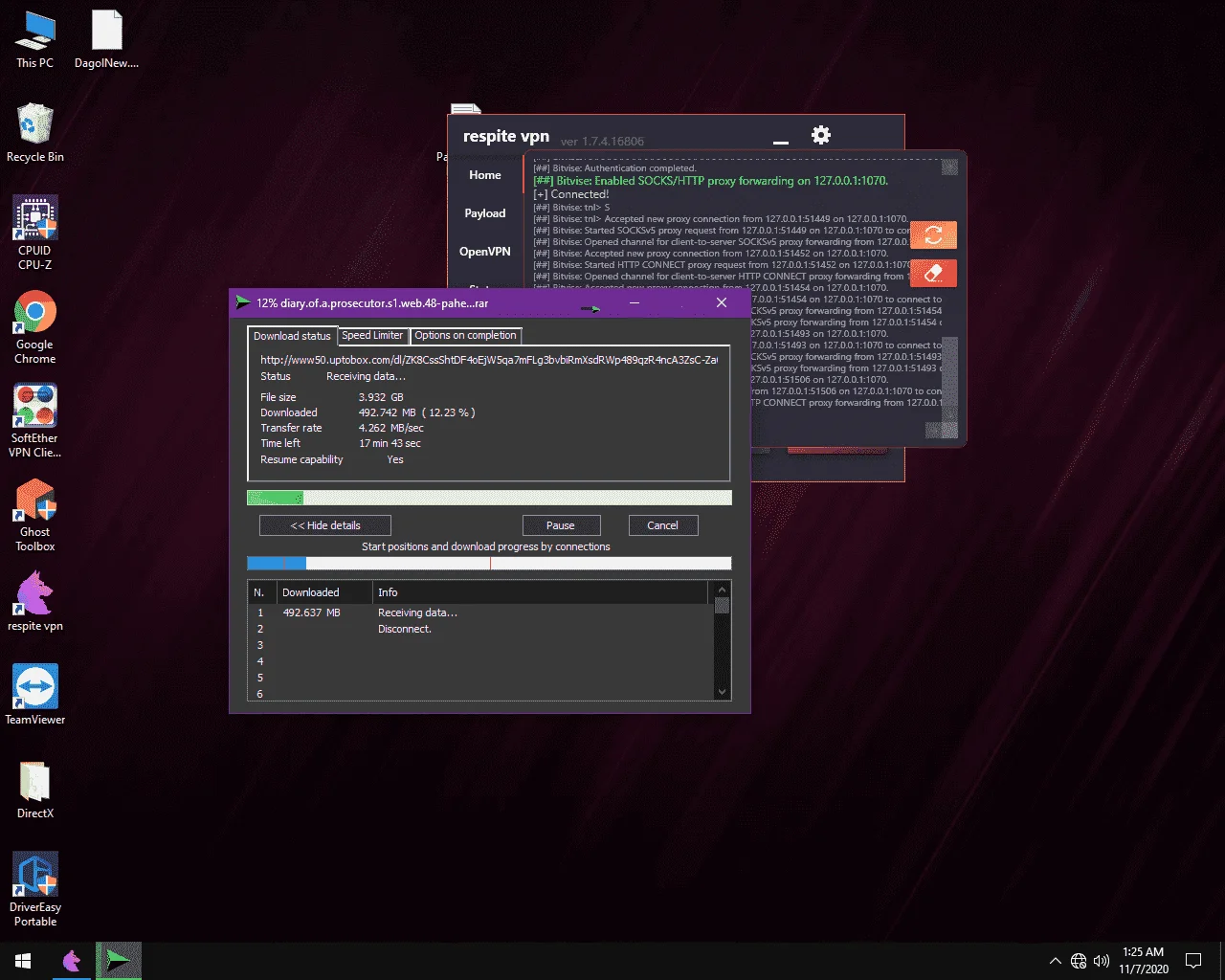This screenshot has width=1225, height=980.
Task: Open respite vpn settings gear
Action: tap(821, 135)
